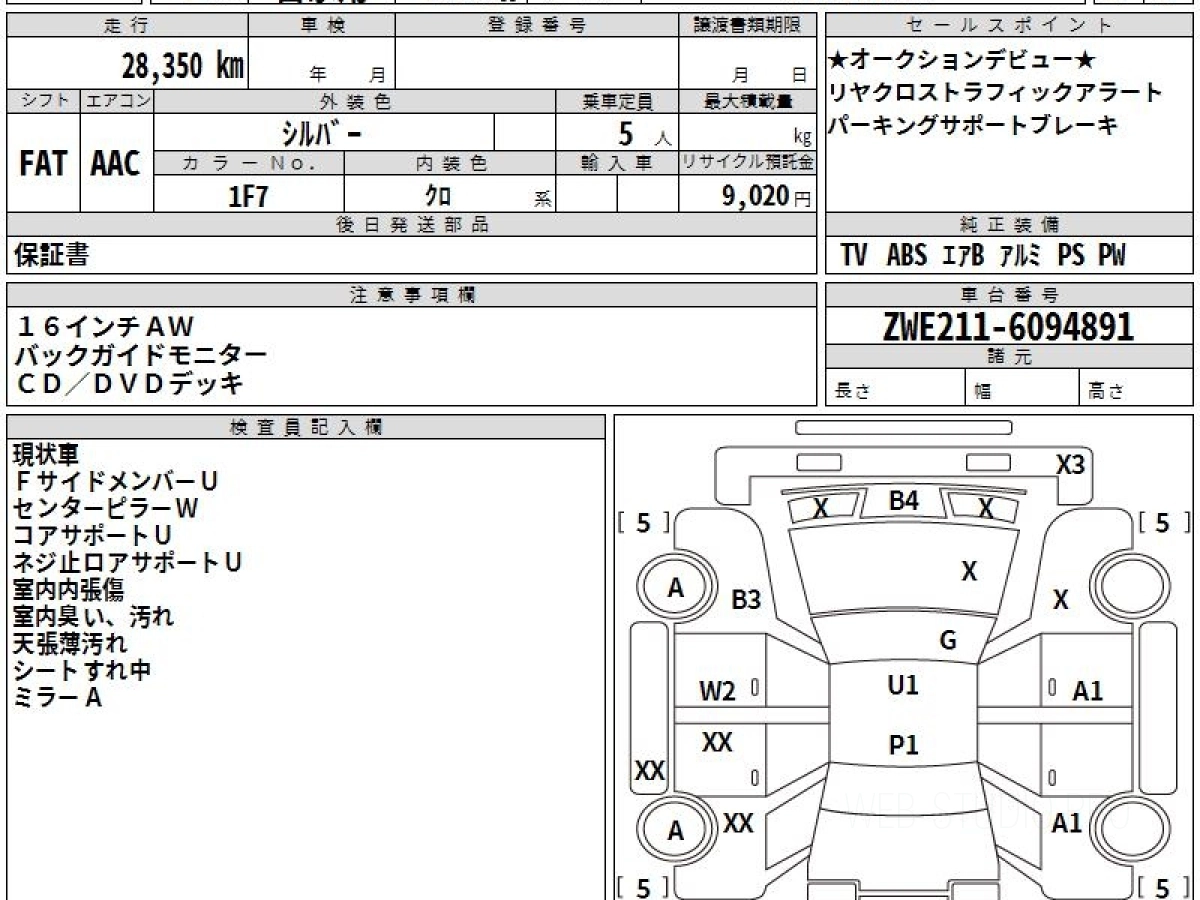Viewport: 1200px width, 900px height.
Task: Click the シフト header cell
Action: tap(44, 101)
